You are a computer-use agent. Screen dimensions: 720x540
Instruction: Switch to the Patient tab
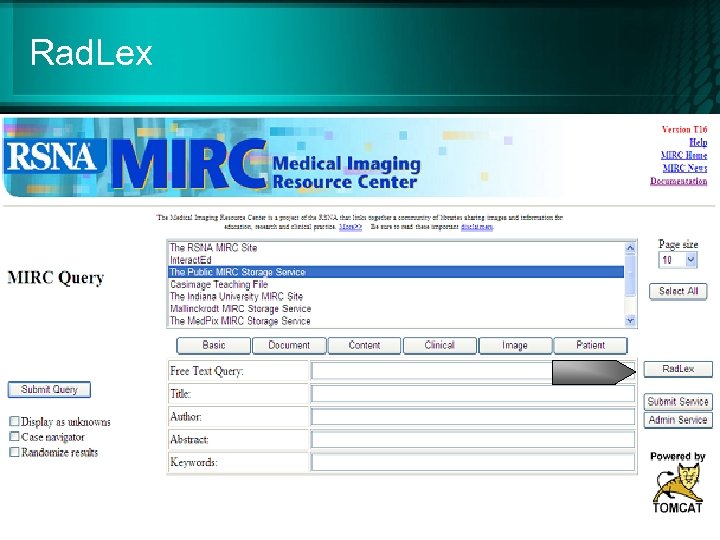coord(591,345)
